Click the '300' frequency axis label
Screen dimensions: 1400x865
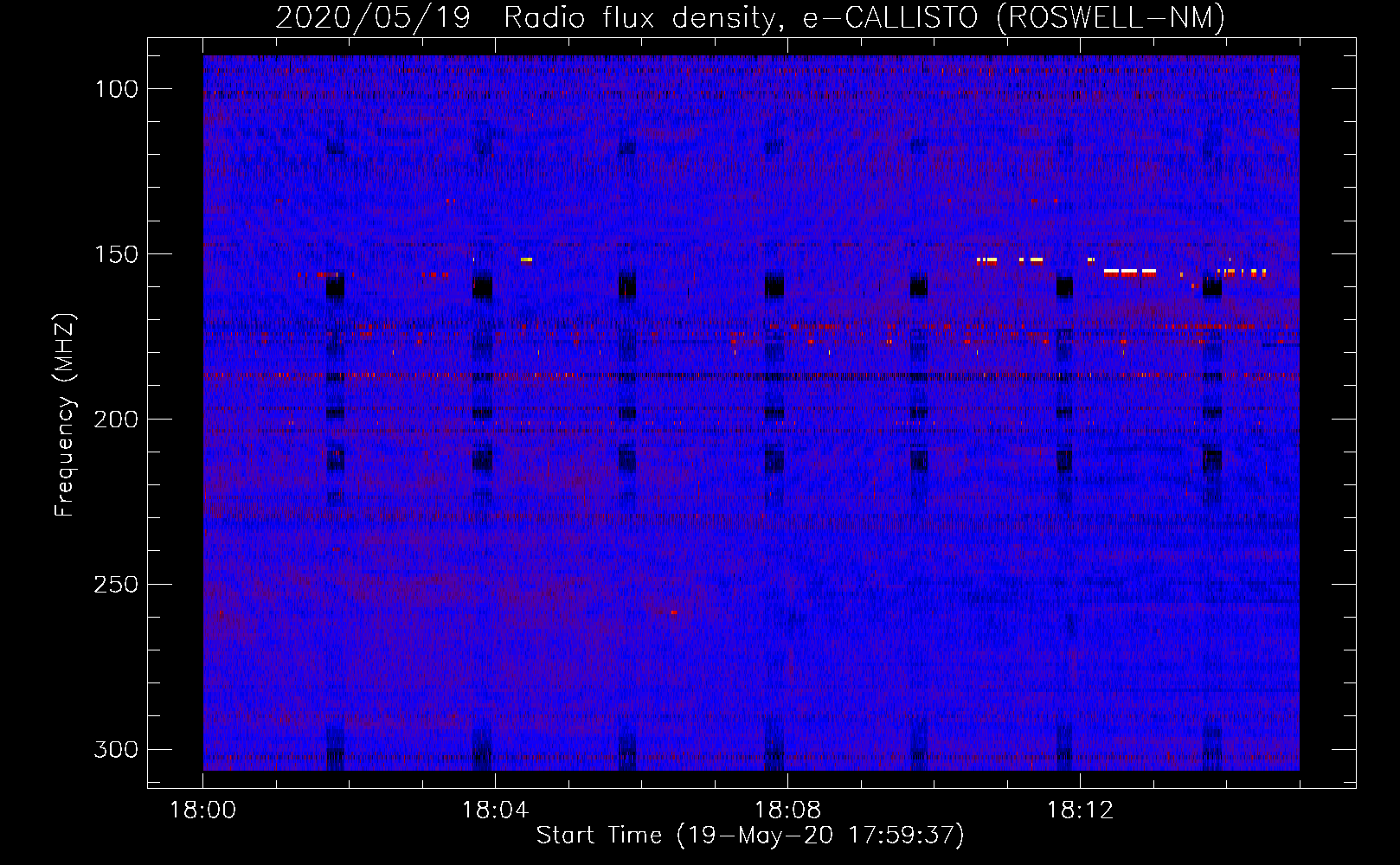click(x=116, y=749)
